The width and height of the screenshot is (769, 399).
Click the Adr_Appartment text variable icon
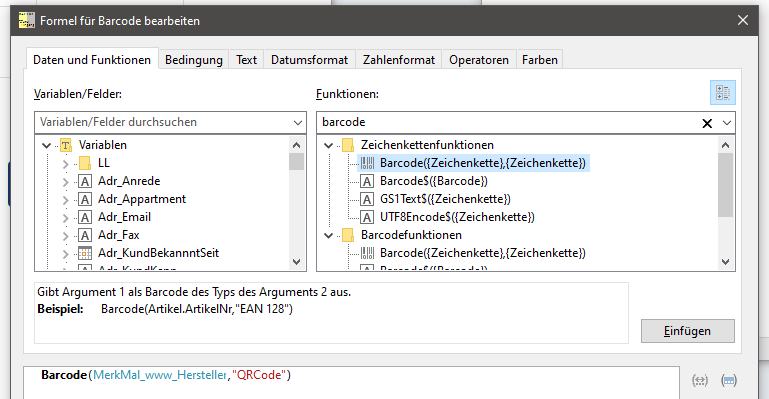tap(85, 199)
